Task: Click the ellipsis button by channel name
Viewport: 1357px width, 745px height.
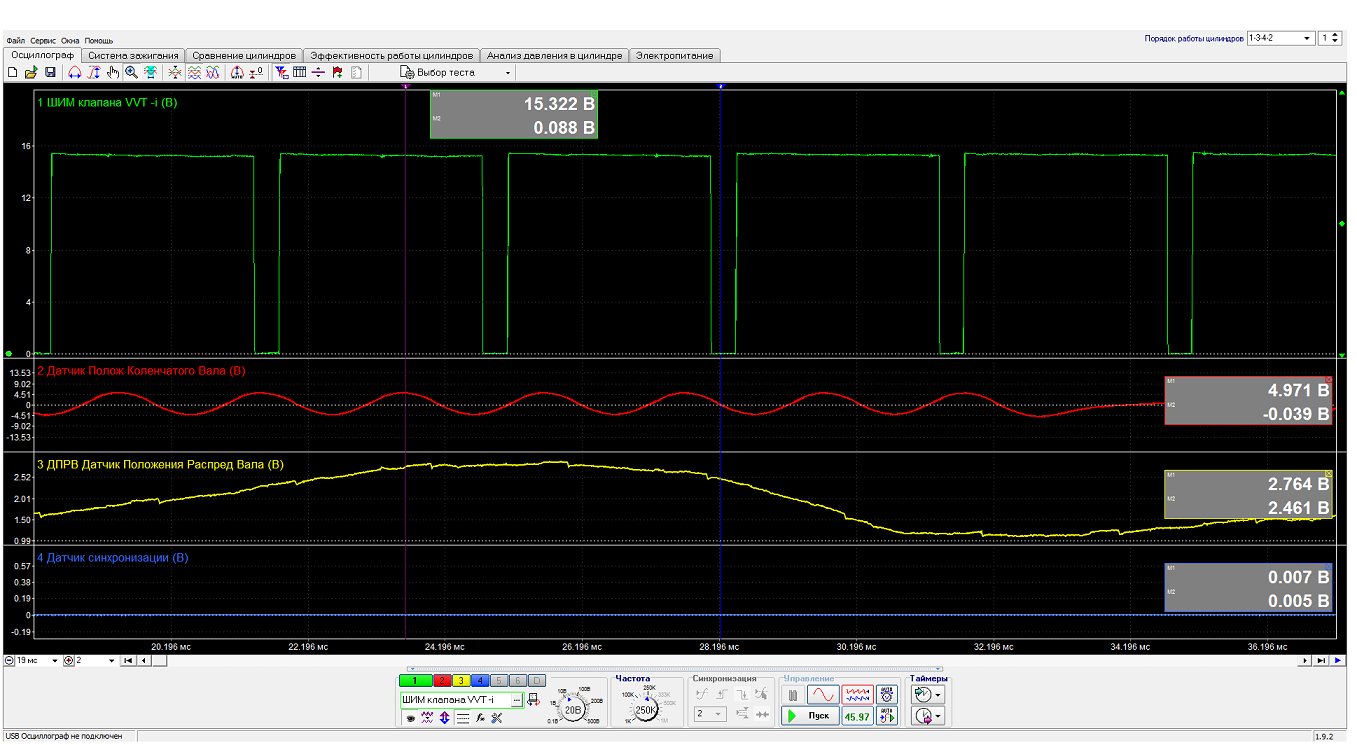Action: 518,700
